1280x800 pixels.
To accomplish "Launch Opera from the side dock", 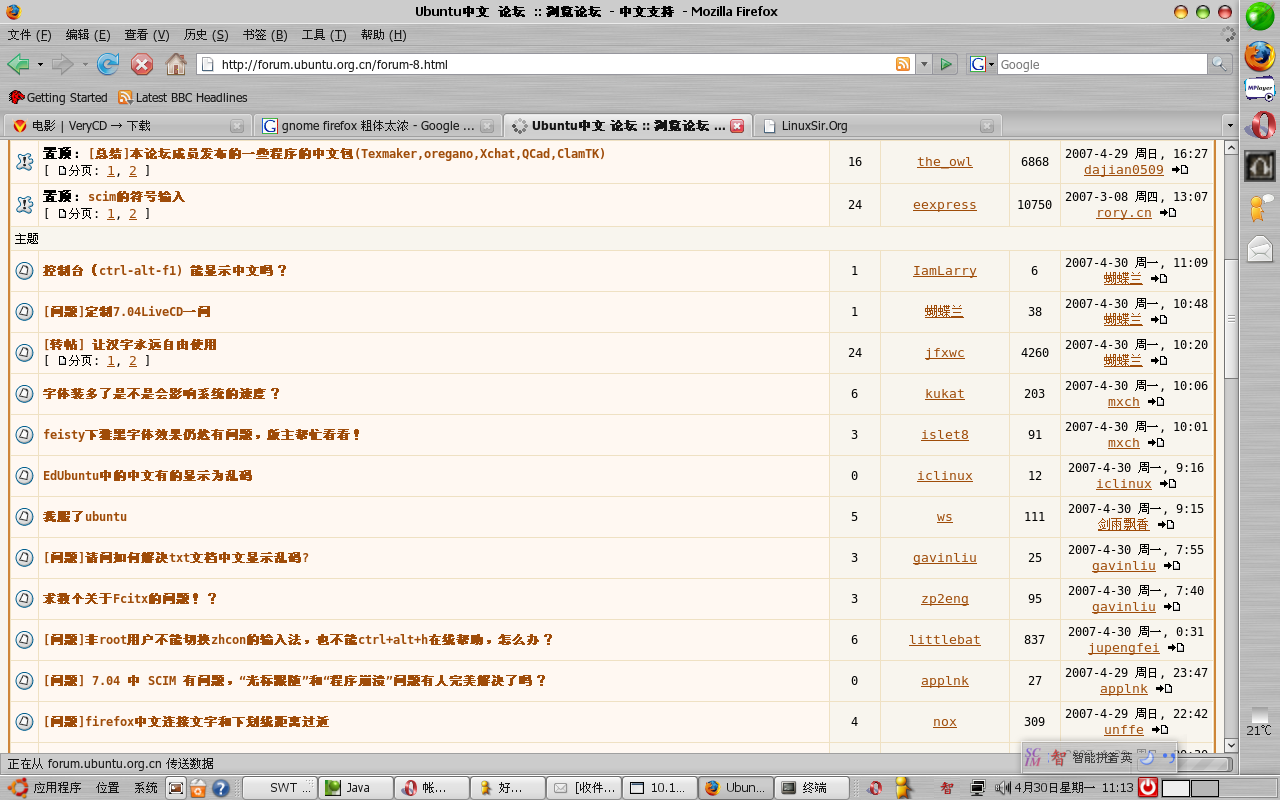I will (1260, 126).
